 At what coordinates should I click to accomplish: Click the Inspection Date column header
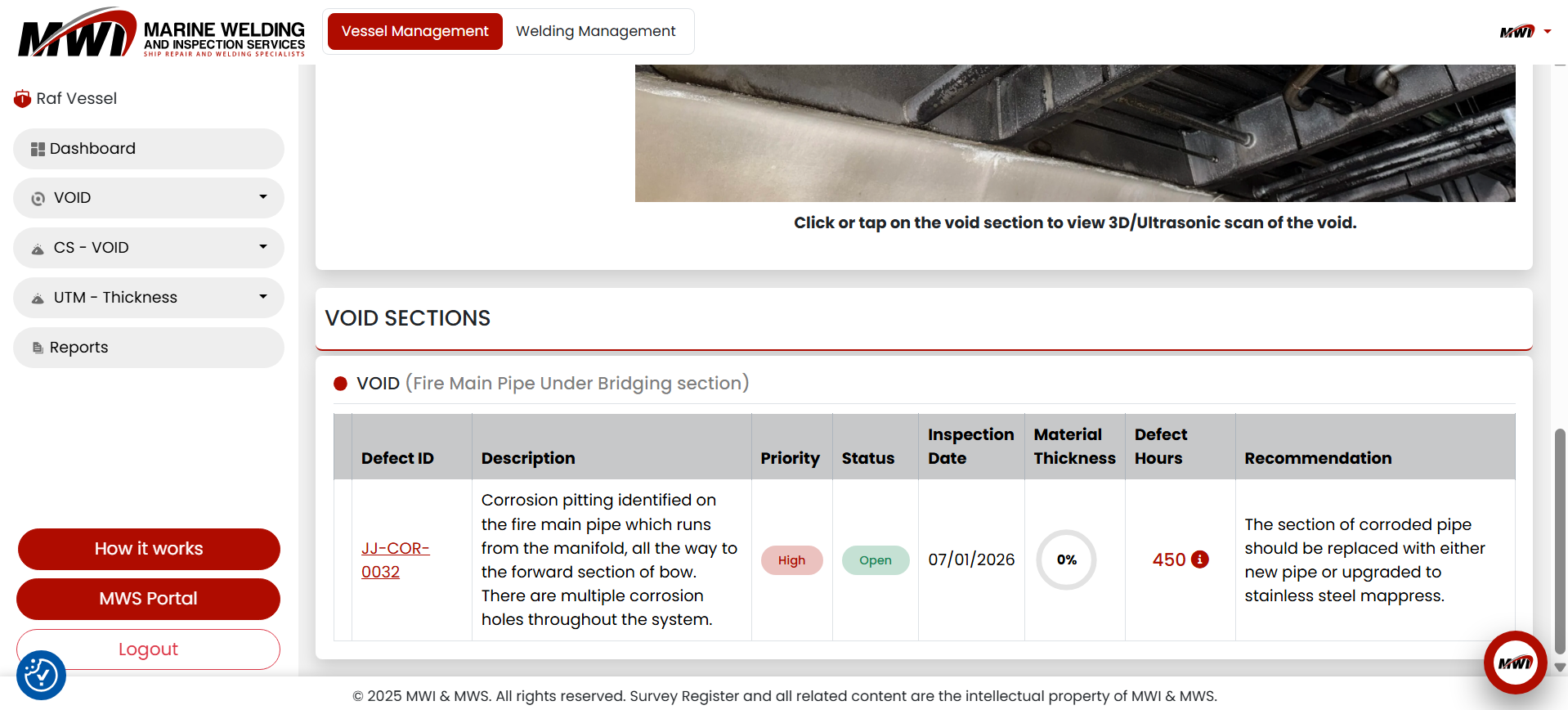971,447
